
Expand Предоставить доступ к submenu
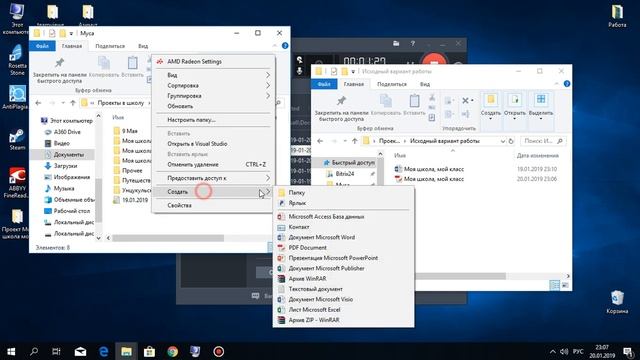(x=213, y=178)
